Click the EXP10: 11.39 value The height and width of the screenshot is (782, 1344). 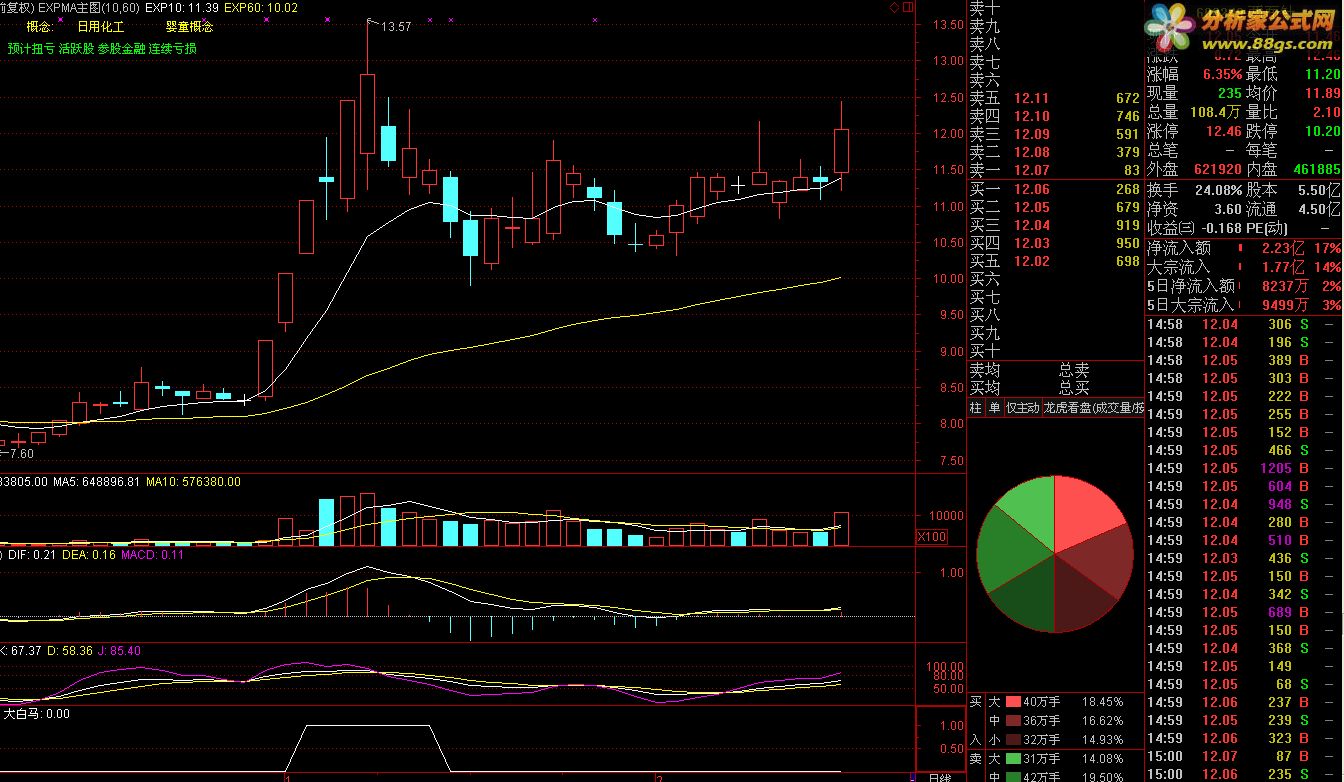click(x=181, y=7)
